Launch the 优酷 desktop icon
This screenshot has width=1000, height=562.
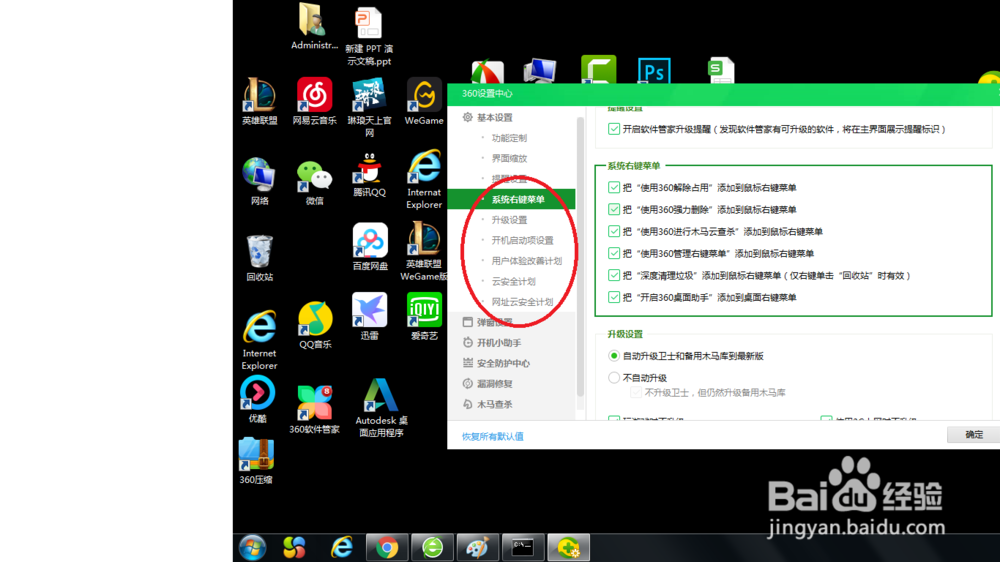[x=258, y=399]
